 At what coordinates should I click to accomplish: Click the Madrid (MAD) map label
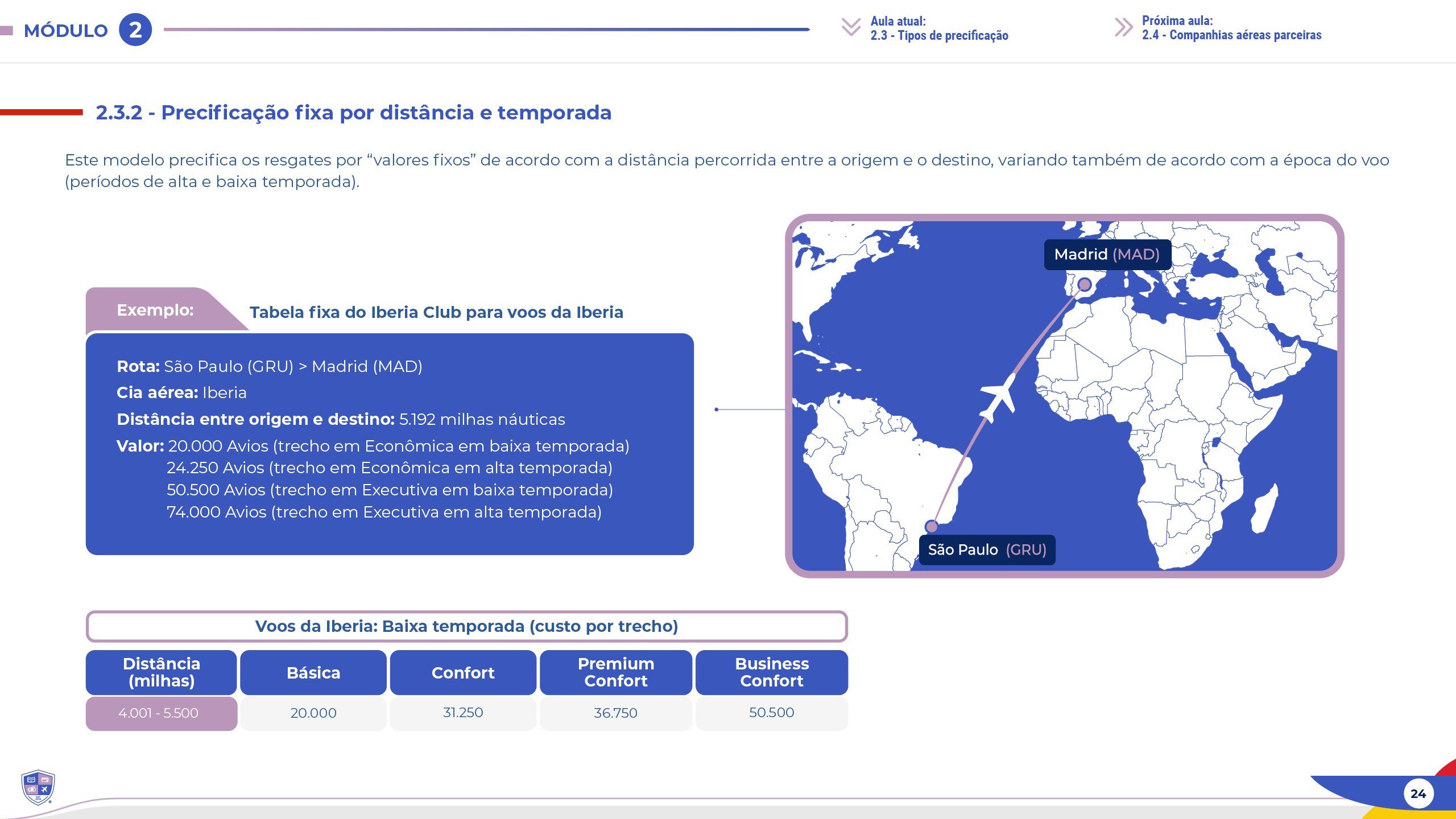tap(1107, 254)
